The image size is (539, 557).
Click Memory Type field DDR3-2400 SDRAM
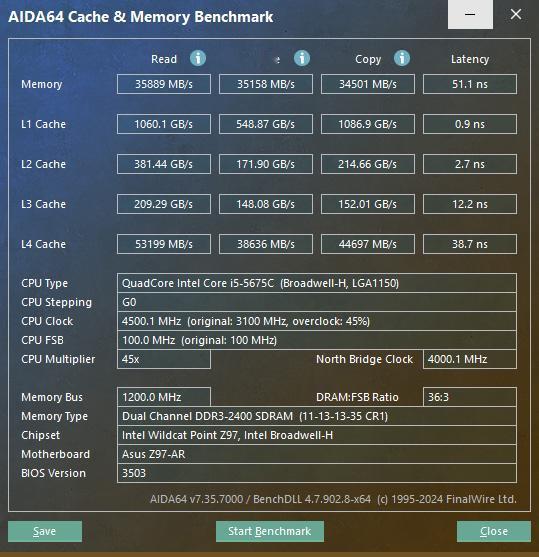pos(317,416)
